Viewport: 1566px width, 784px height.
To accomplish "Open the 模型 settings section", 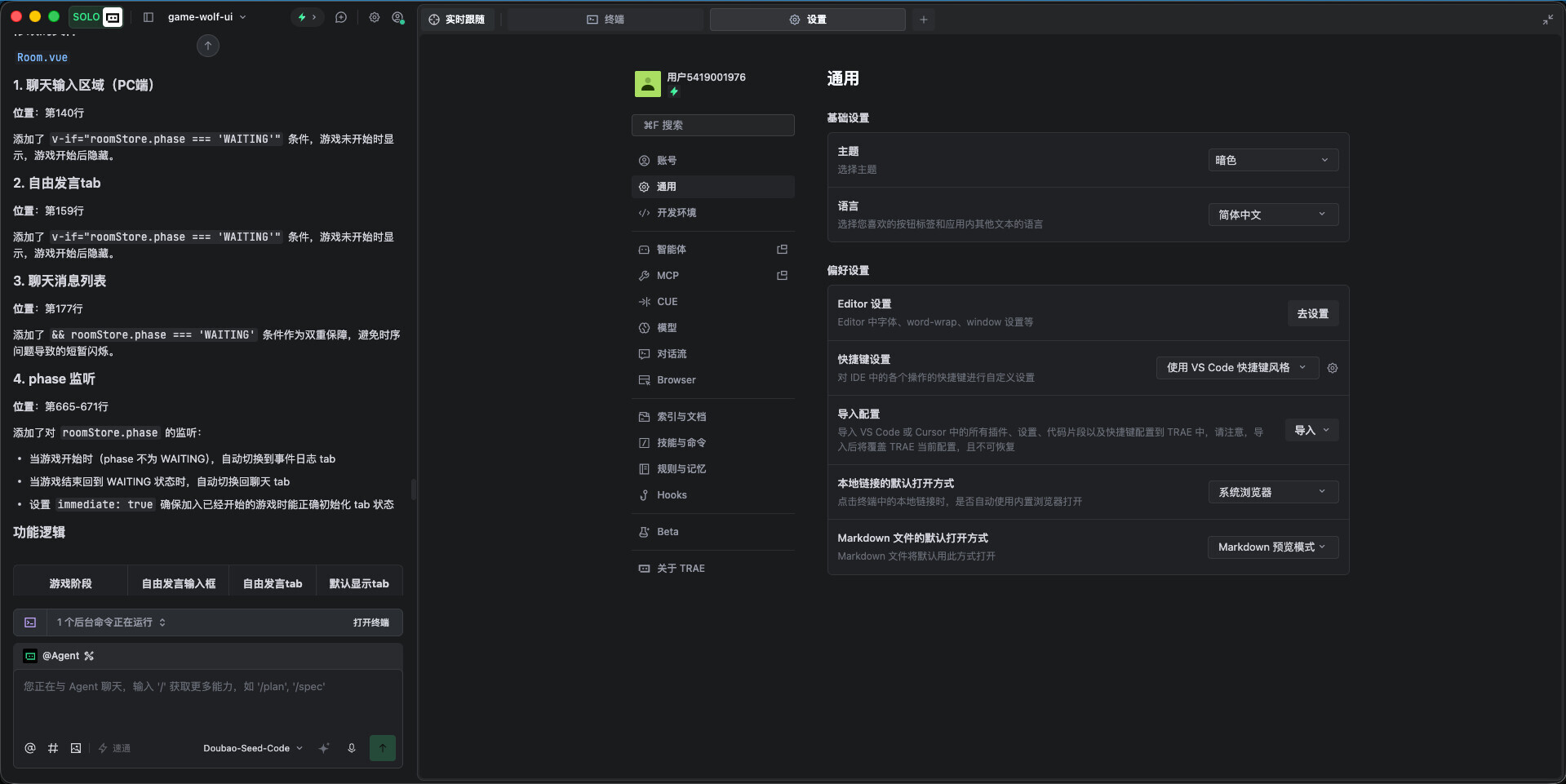I will 713,328.
